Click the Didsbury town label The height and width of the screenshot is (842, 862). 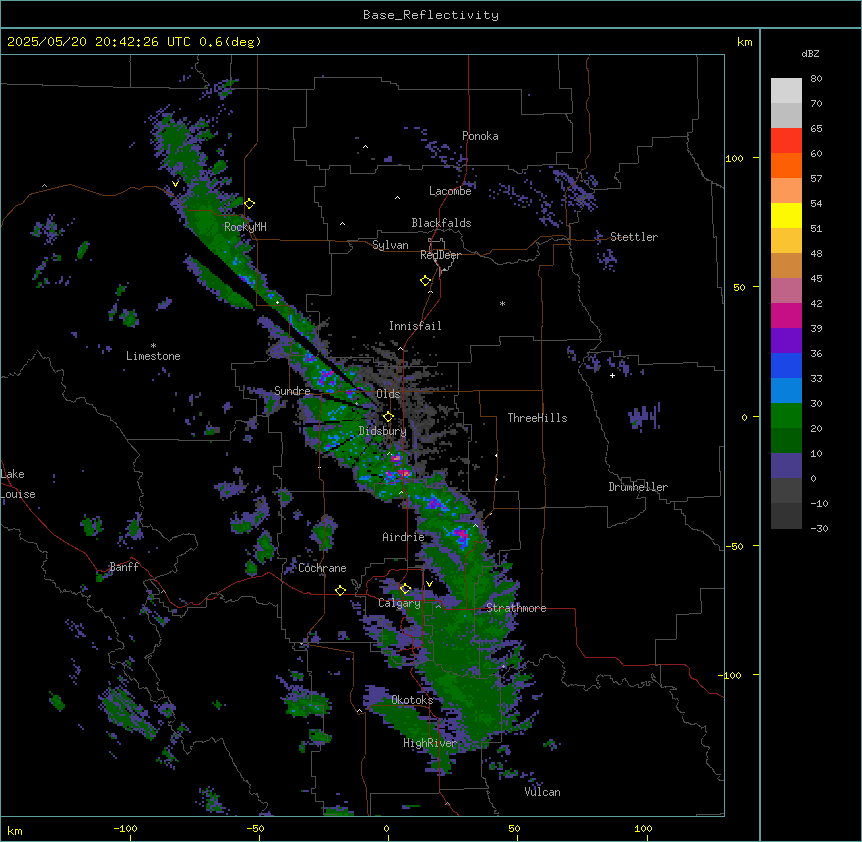[382, 431]
